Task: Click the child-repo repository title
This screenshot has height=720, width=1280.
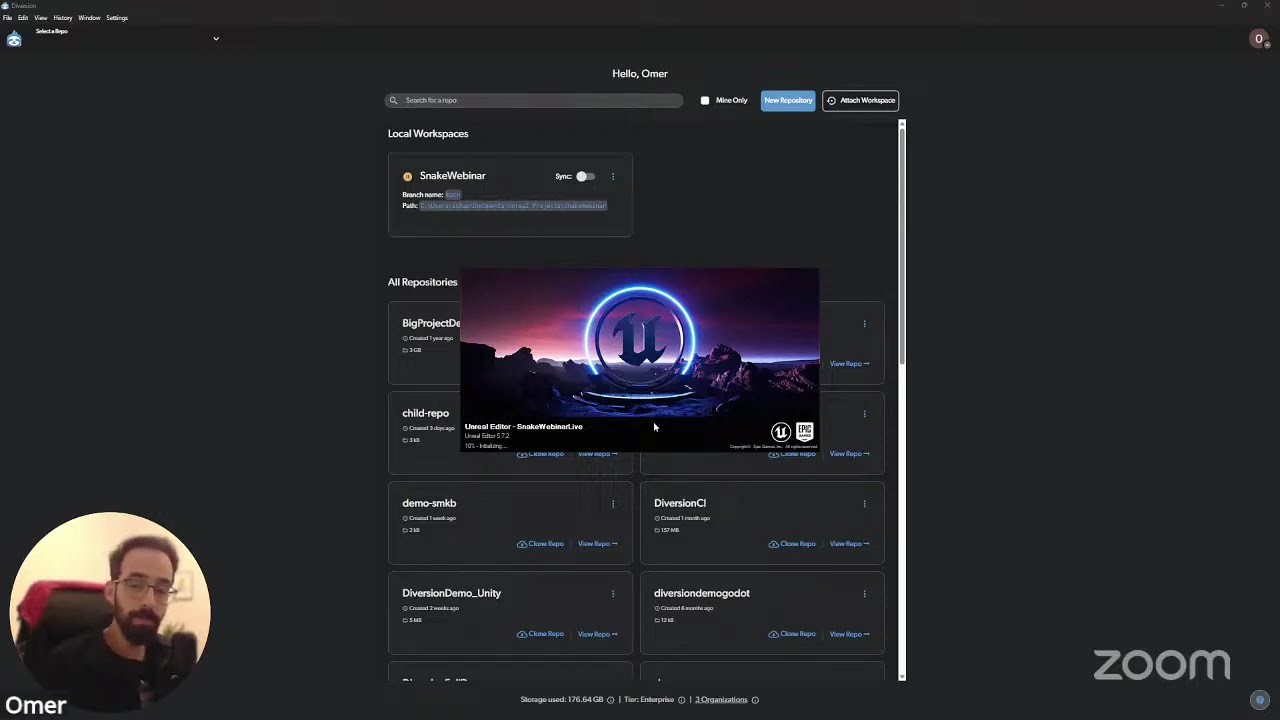Action: click(x=426, y=413)
